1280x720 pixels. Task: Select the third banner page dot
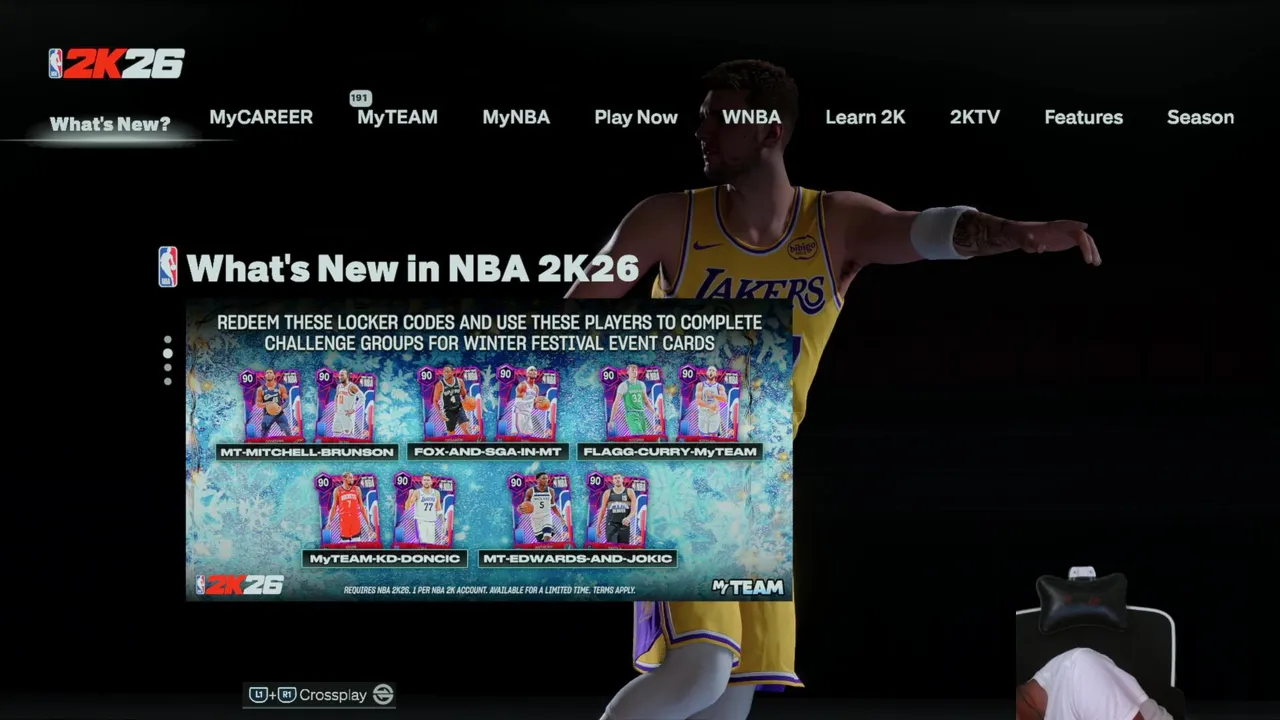tap(167, 367)
